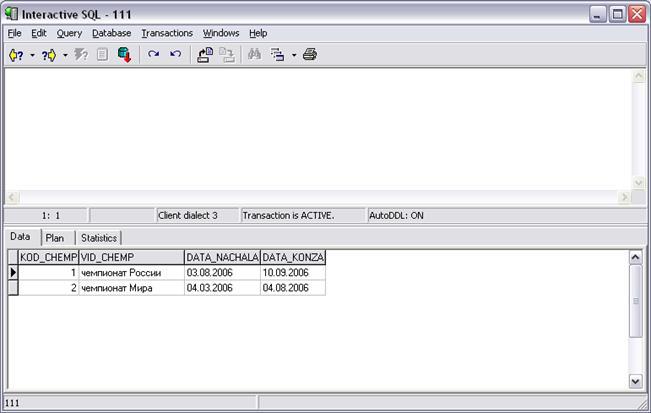651x413 pixels.
Task: Click the red-arrow database icon
Action: [x=125, y=55]
